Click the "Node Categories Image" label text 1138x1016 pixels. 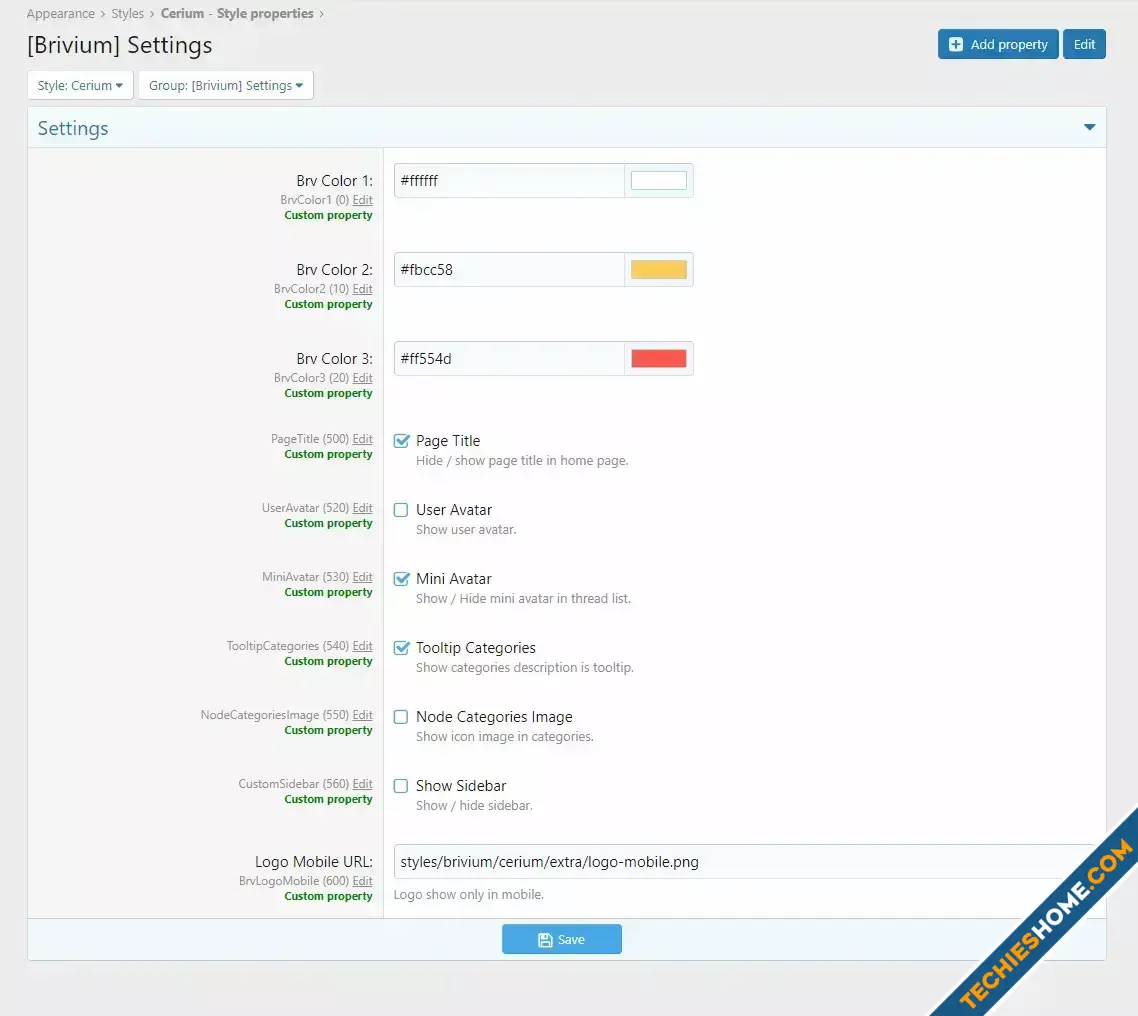pos(494,716)
